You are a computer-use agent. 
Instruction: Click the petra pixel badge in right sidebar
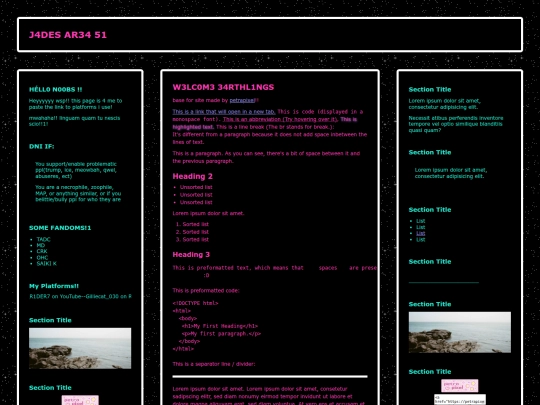459,386
